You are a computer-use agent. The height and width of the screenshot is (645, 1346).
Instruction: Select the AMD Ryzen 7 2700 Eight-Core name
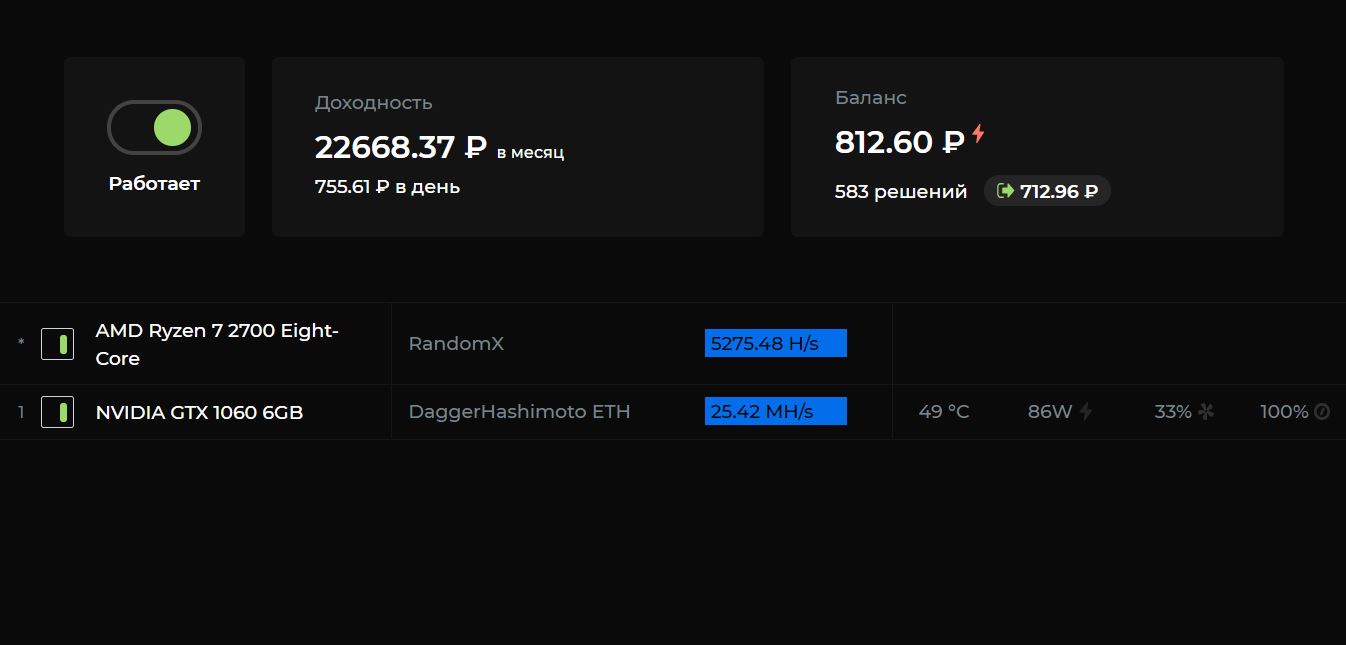(217, 344)
